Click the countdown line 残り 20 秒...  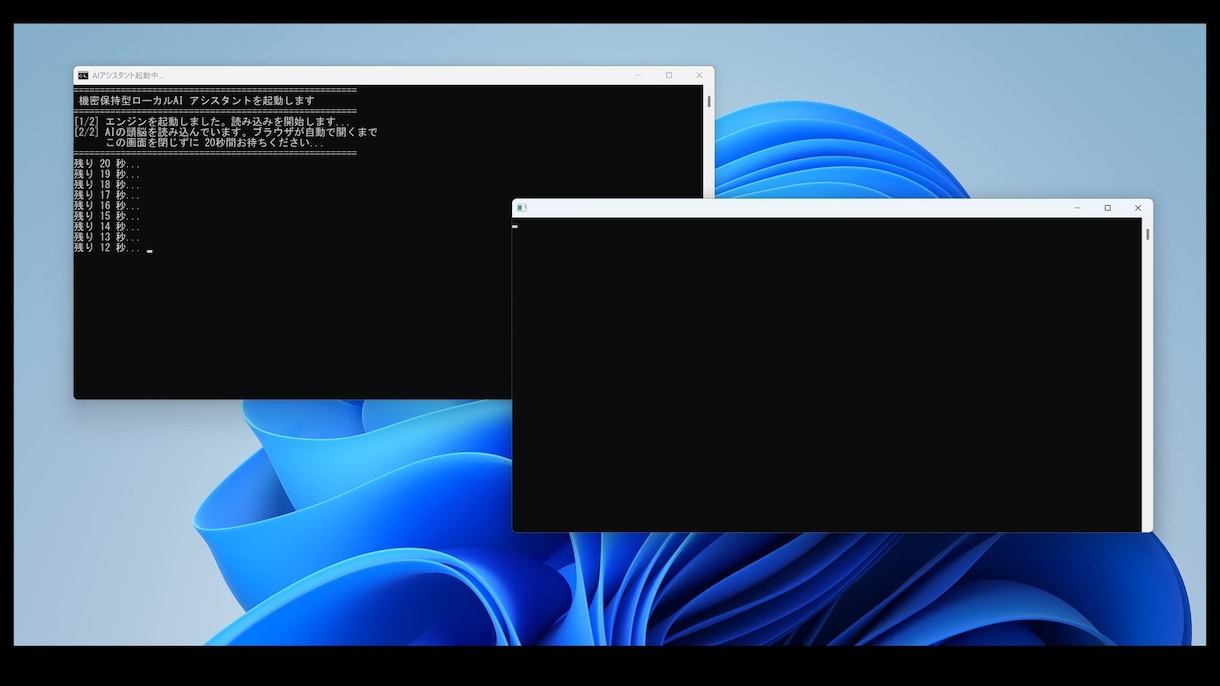click(107, 164)
